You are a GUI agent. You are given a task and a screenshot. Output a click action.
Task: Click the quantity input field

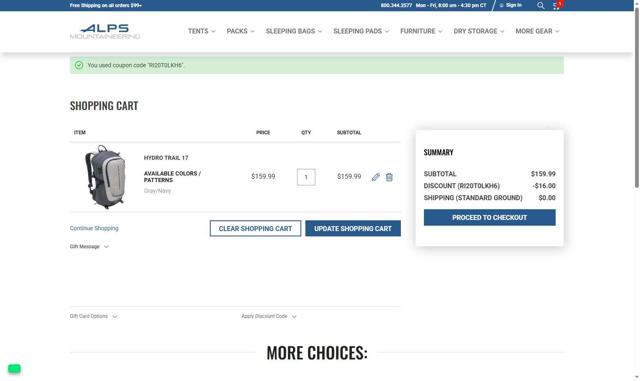click(306, 177)
